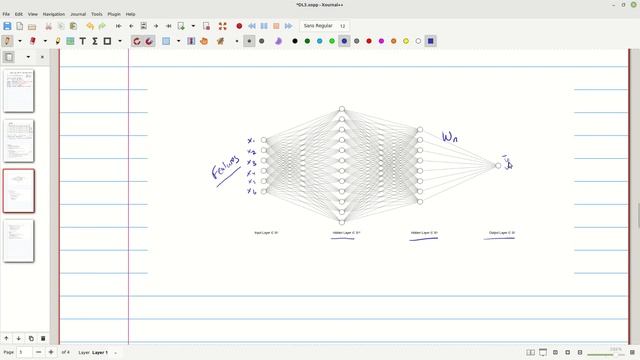Select the Highlighter tool

(58, 41)
